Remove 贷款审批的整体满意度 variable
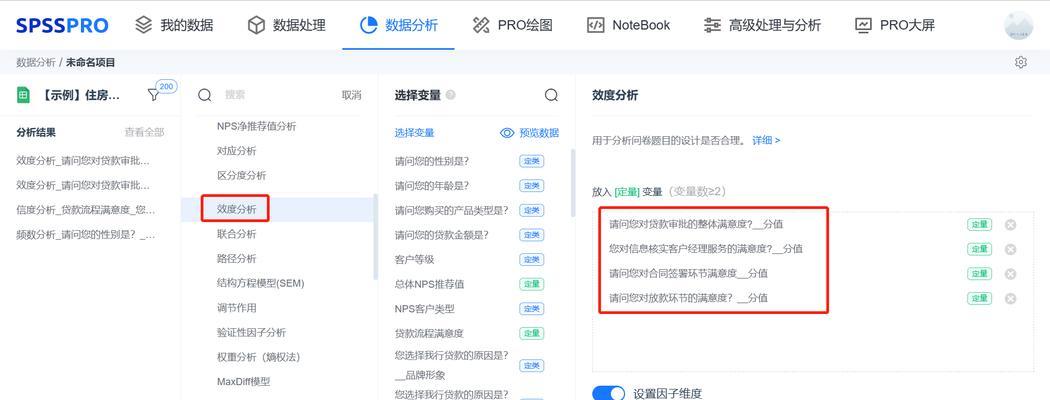Screen dimensions: 1050x400 (x=1010, y=224)
